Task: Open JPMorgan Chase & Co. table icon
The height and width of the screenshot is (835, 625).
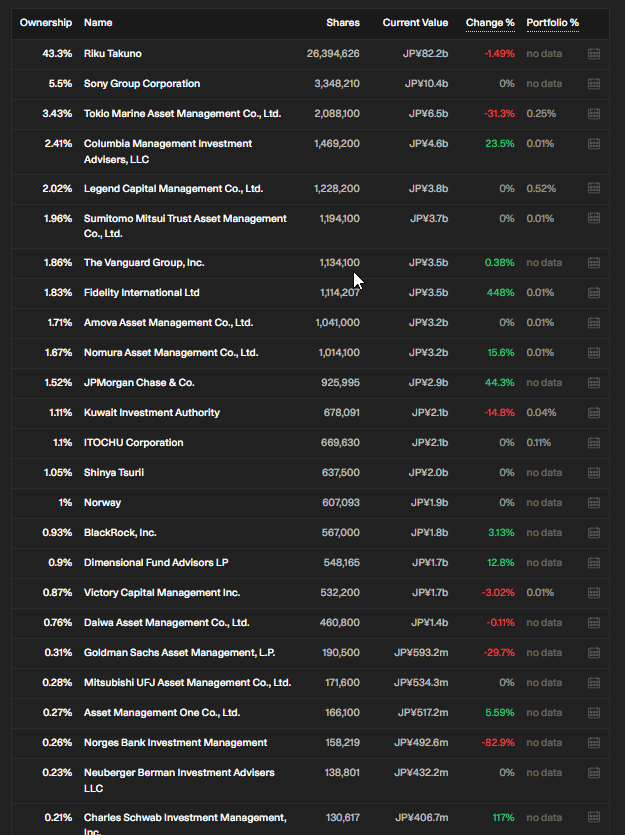Action: [x=594, y=382]
